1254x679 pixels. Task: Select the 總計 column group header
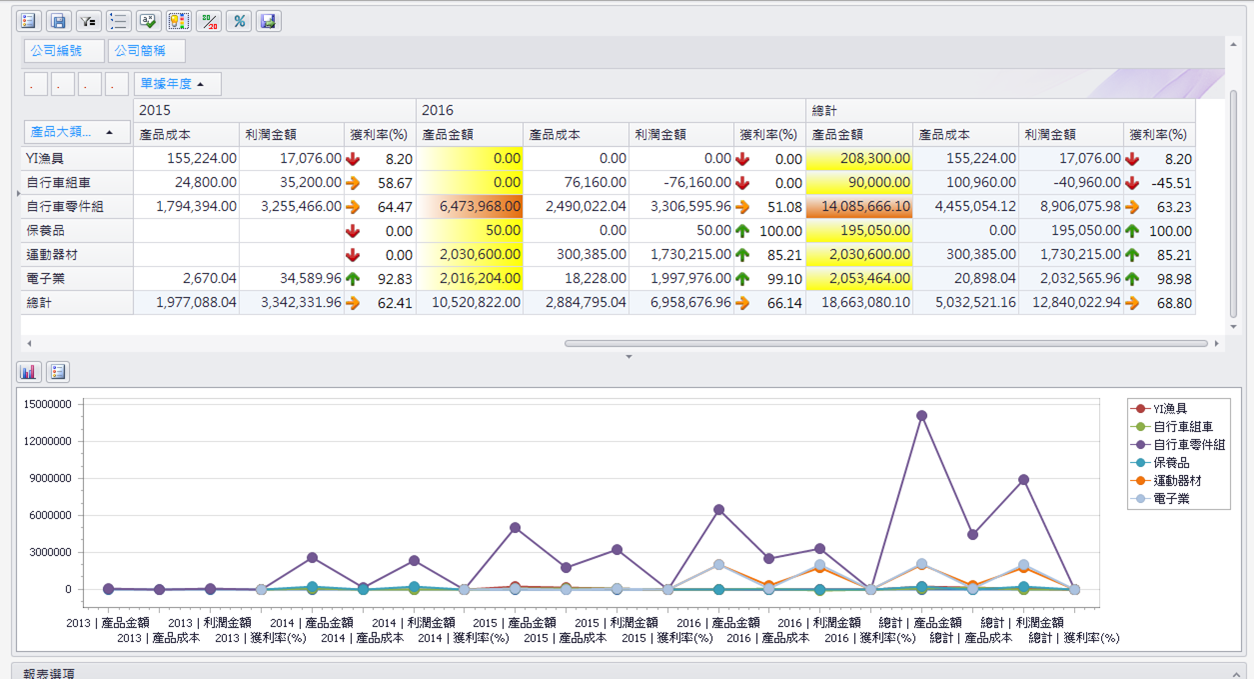(x=1001, y=110)
